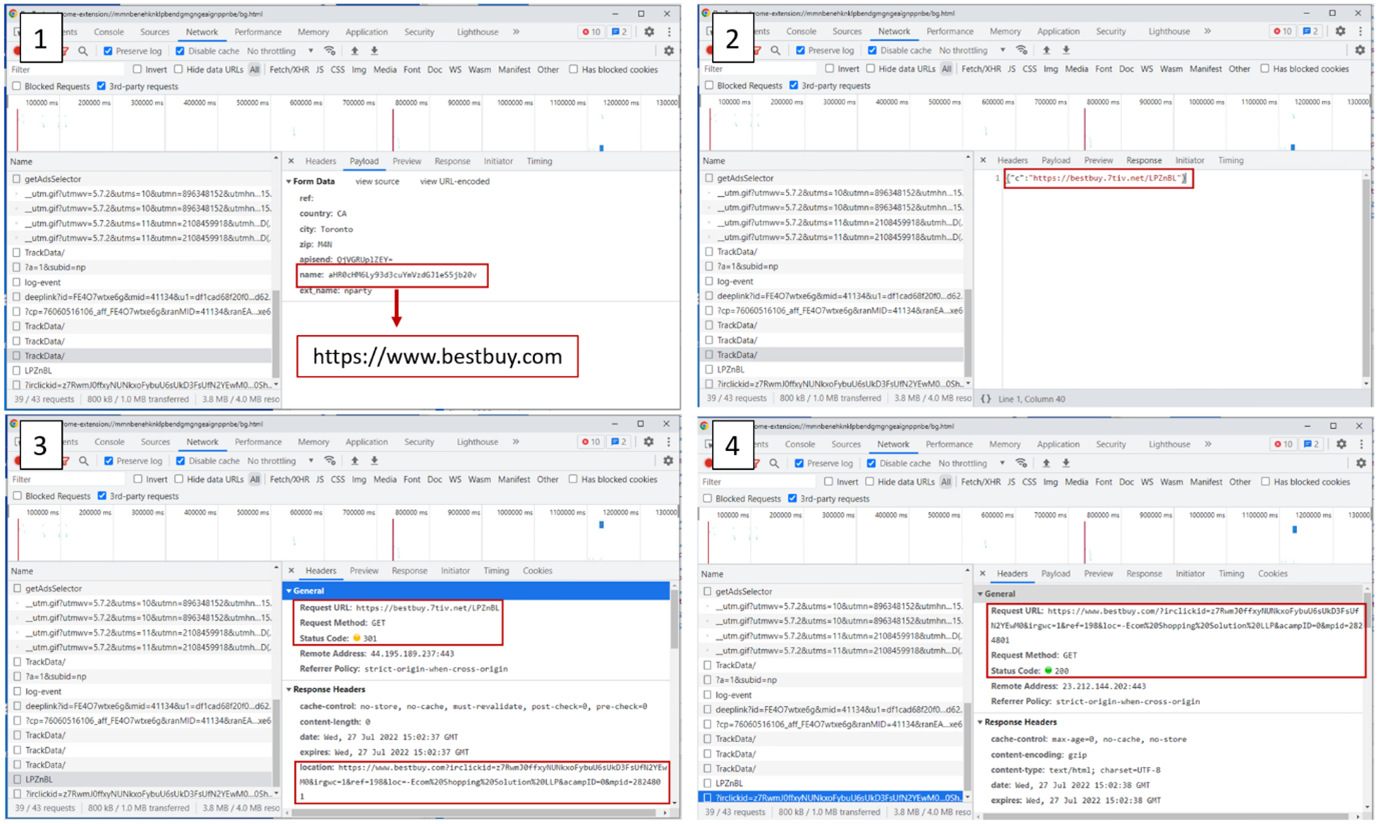
Task: Click the blue issues badge in window 1
Action: (x=620, y=32)
